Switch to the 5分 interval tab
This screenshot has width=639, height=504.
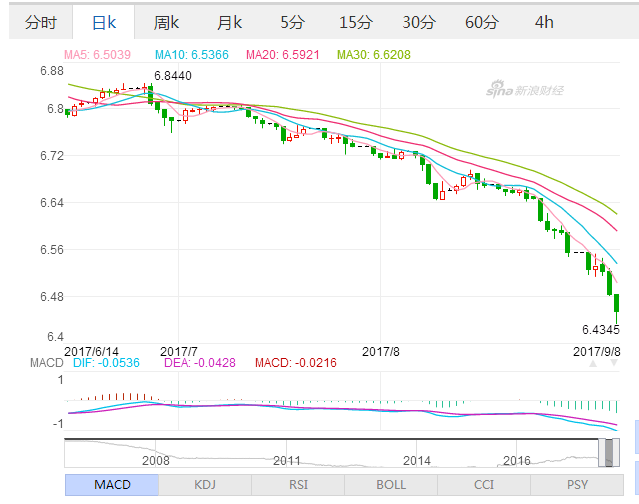[x=292, y=22]
